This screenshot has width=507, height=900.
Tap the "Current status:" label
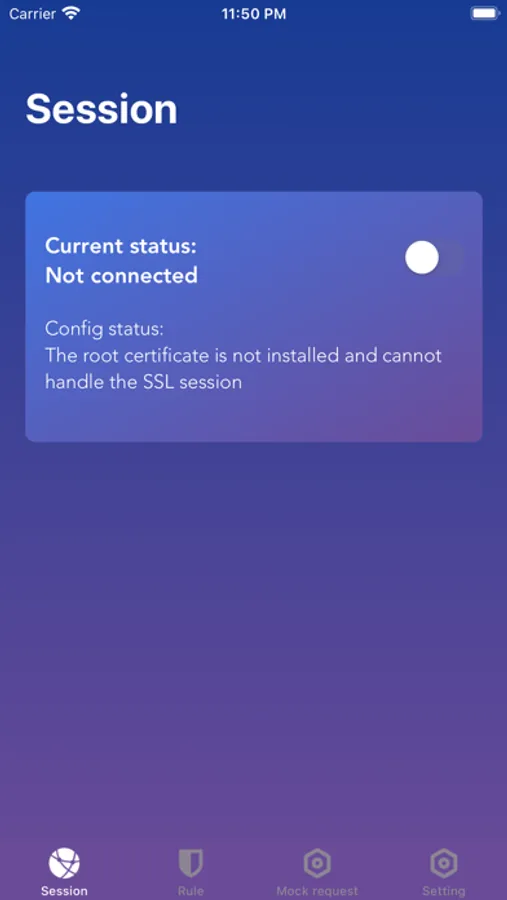tap(121, 246)
